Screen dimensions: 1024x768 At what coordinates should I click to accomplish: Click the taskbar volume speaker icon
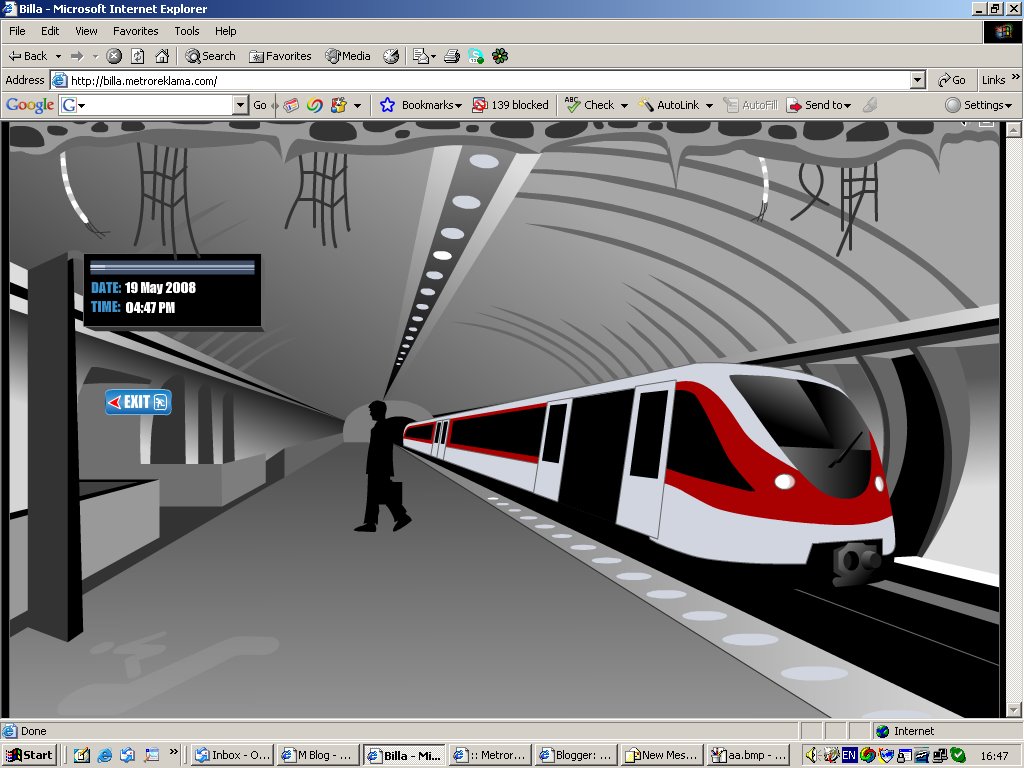(x=811, y=755)
